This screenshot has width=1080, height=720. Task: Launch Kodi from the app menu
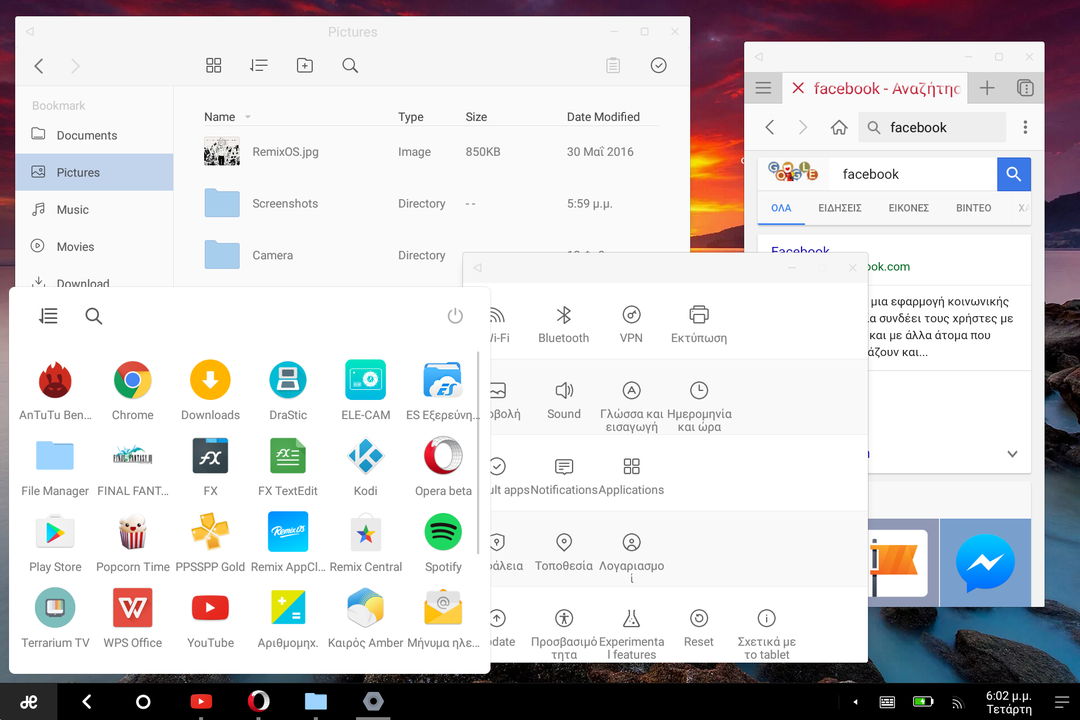[365, 457]
